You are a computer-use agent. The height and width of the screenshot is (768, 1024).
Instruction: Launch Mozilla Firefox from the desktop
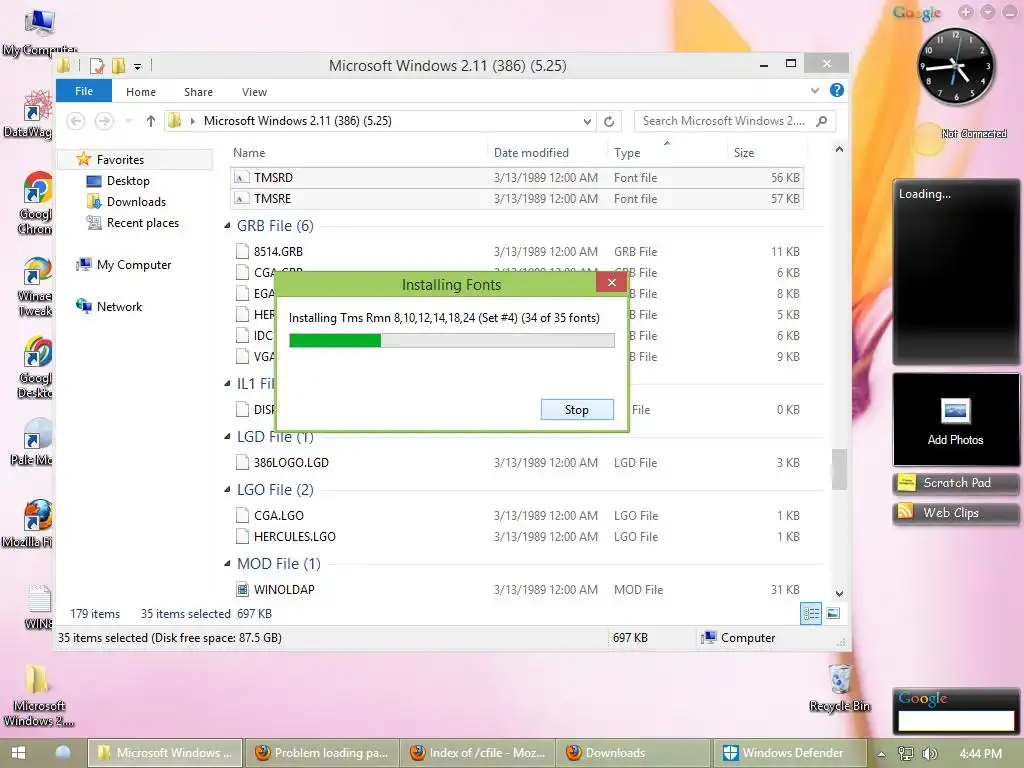38,524
